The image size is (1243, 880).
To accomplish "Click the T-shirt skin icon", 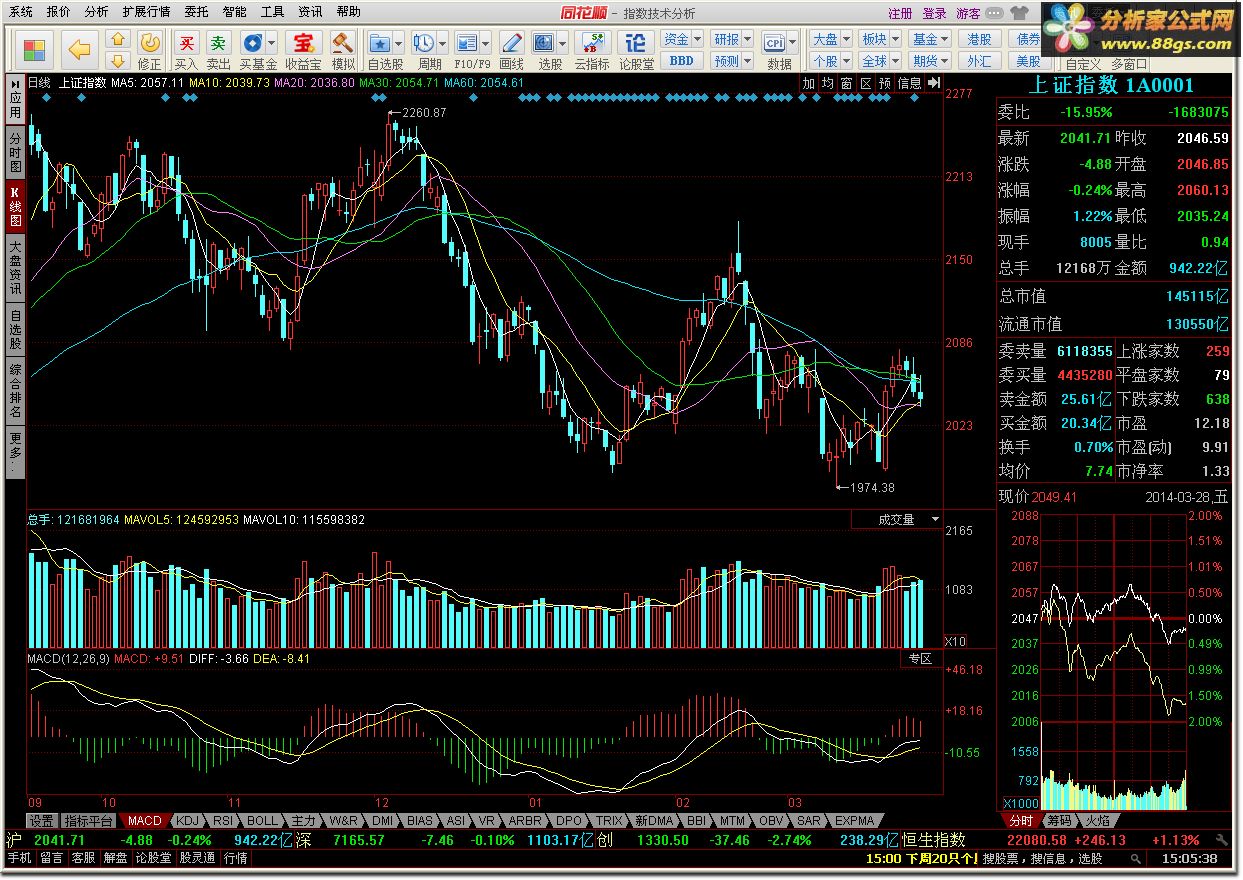I will point(1019,13).
